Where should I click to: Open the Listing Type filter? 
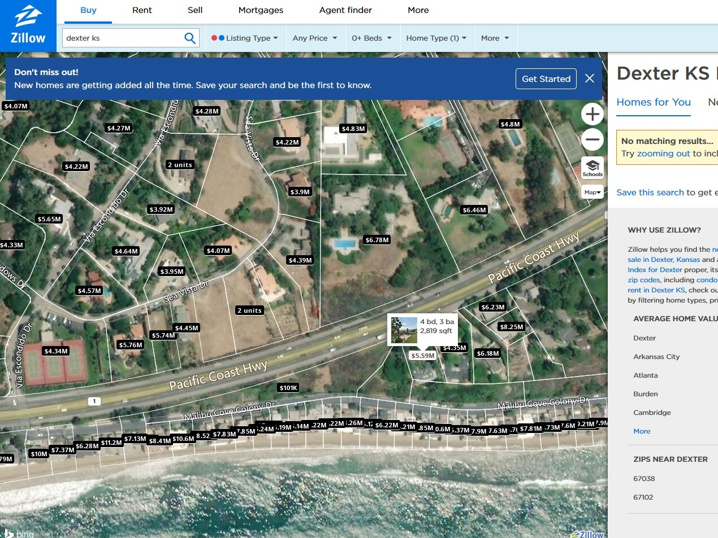245,38
